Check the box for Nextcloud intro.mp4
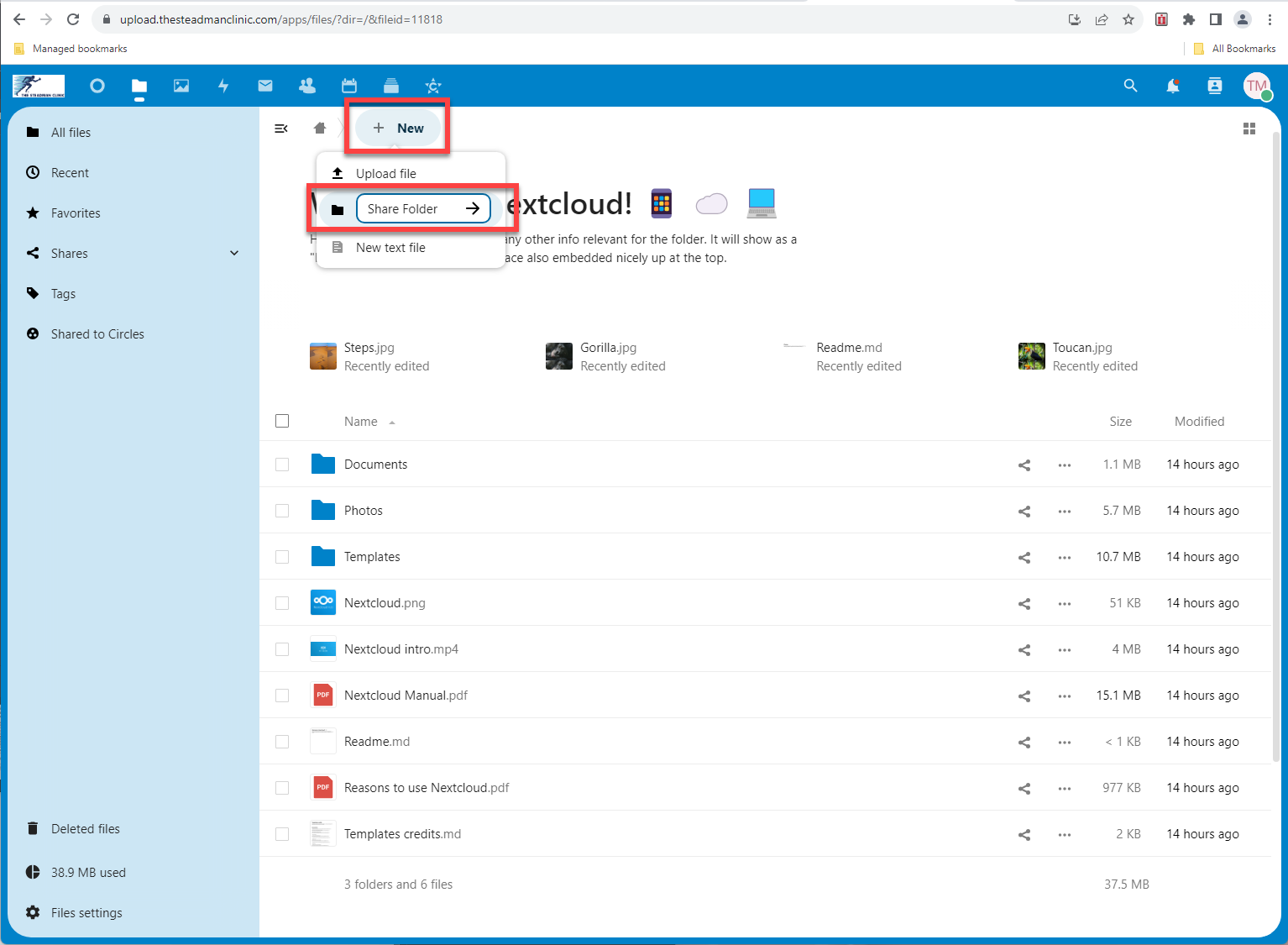1288x945 pixels. [x=282, y=649]
